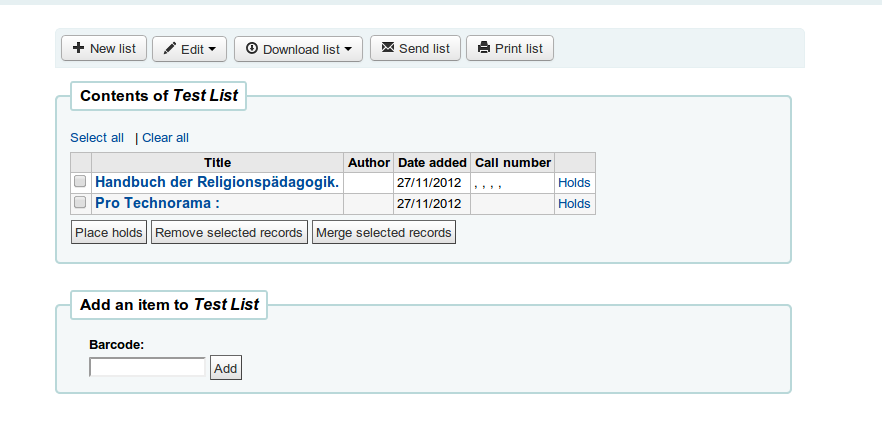Open Pro Technorama title link

157,203
